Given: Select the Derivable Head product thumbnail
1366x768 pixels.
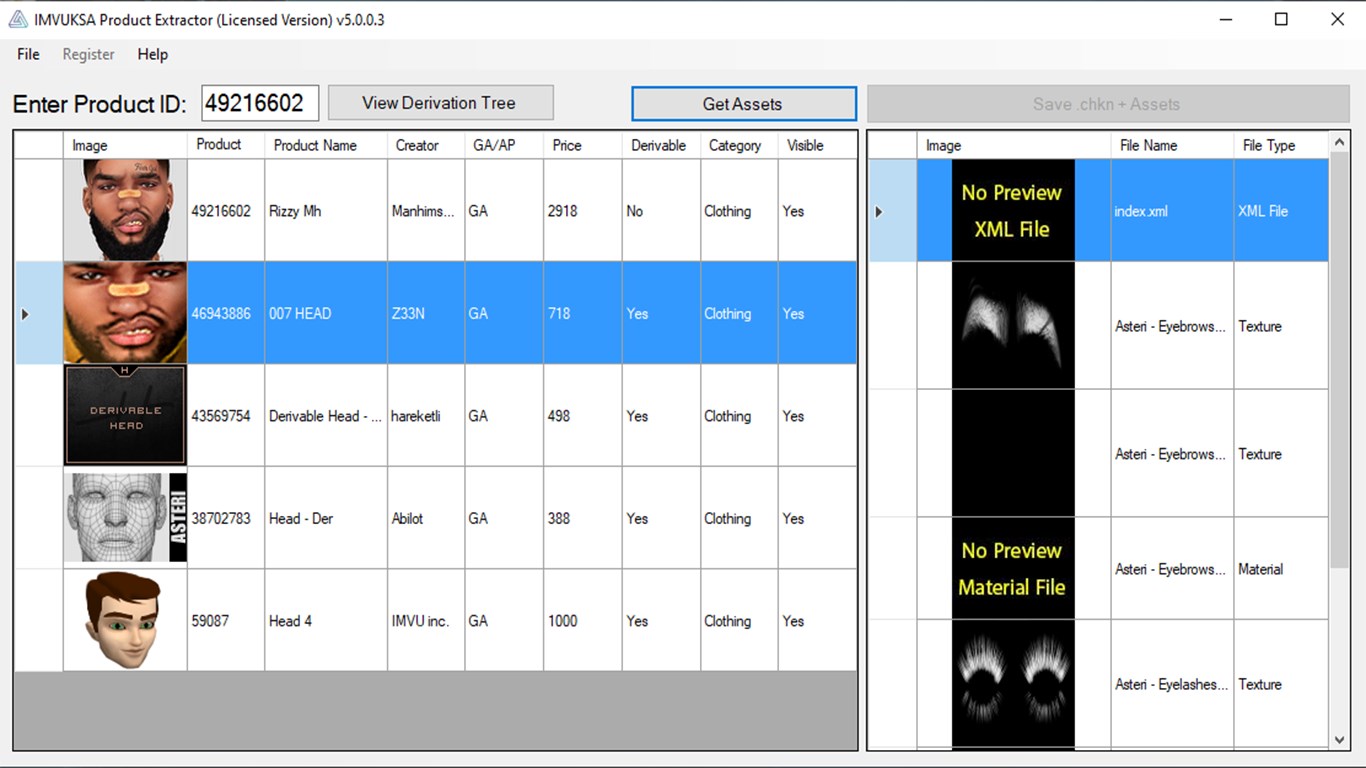Looking at the screenshot, I should (125, 415).
